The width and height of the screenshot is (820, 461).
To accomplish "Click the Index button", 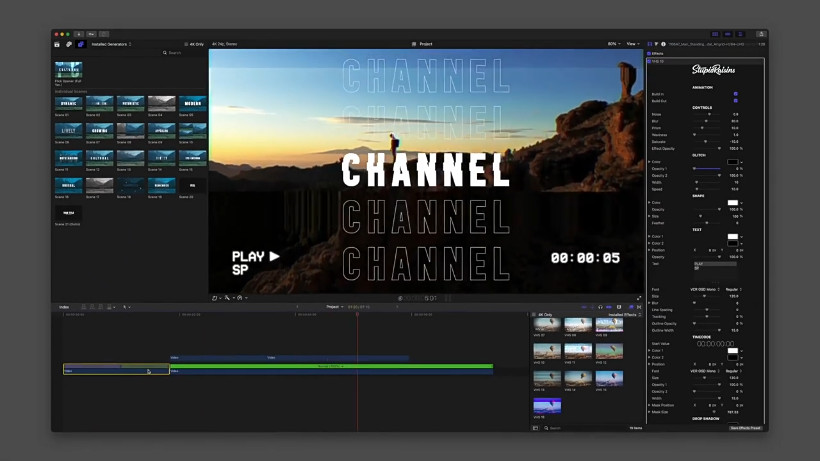I will (x=64, y=307).
